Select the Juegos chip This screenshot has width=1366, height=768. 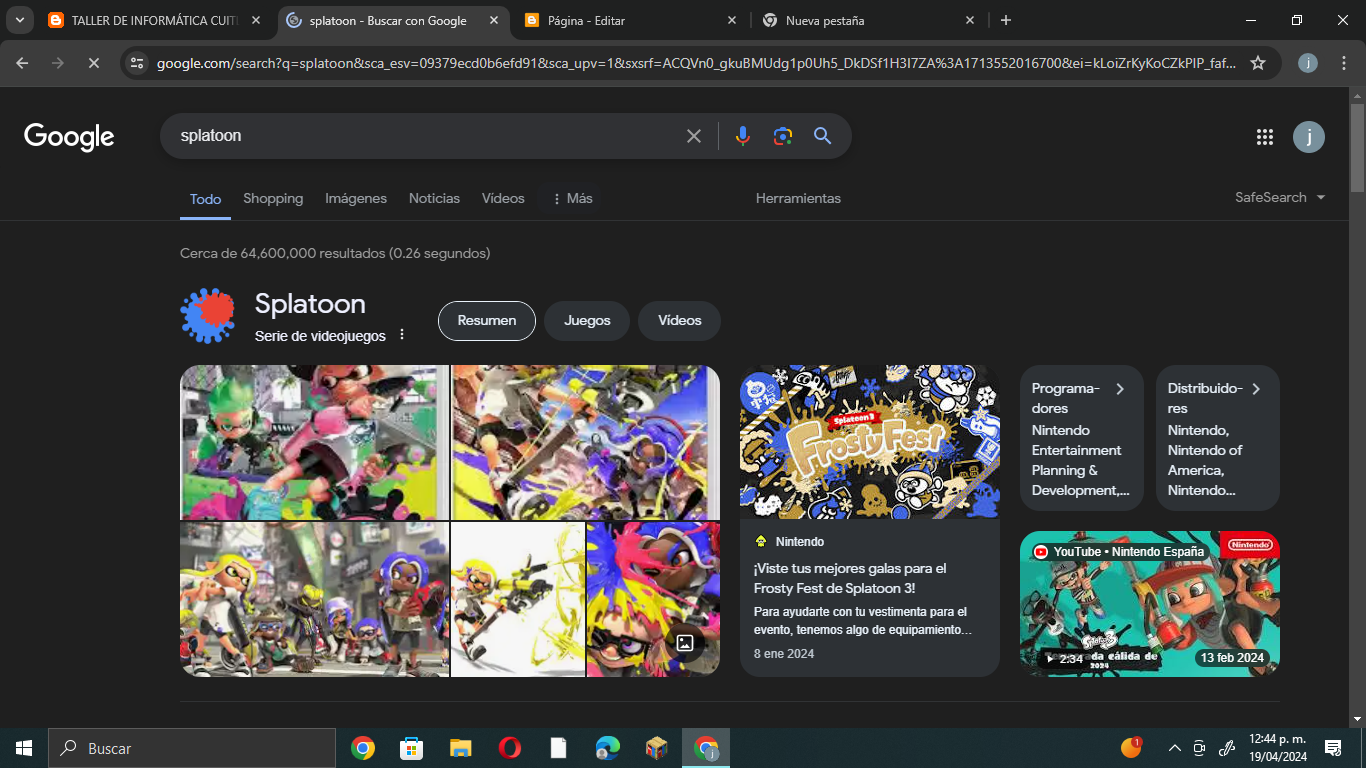pyautogui.click(x=587, y=321)
